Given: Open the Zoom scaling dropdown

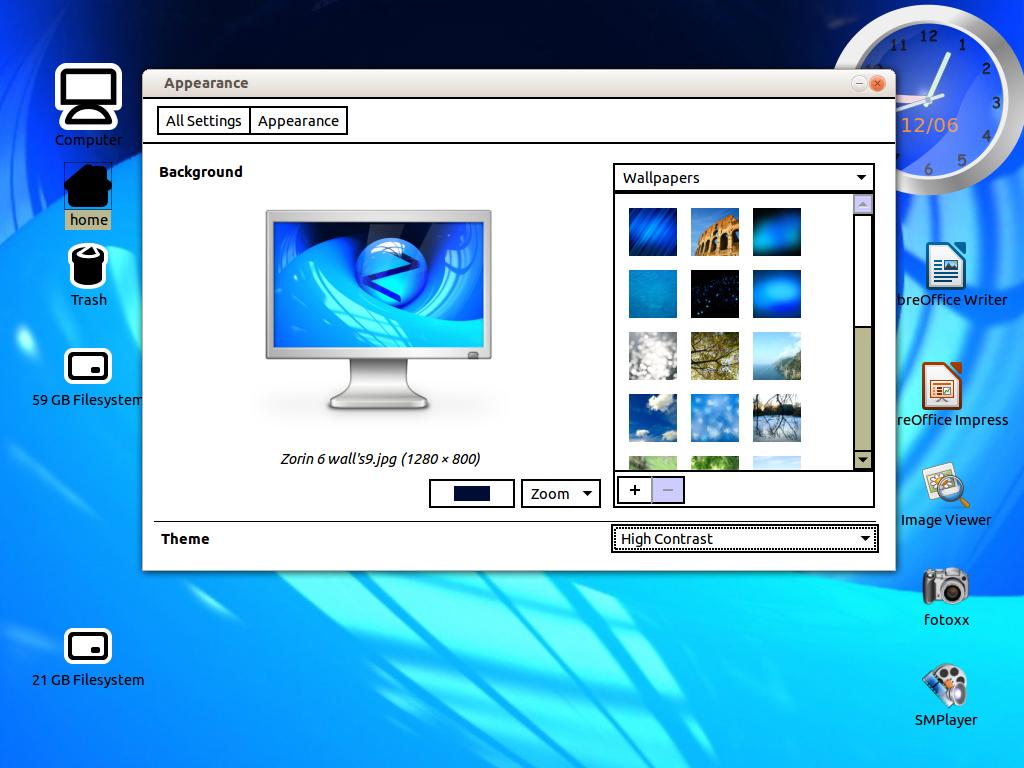Looking at the screenshot, I should point(560,494).
